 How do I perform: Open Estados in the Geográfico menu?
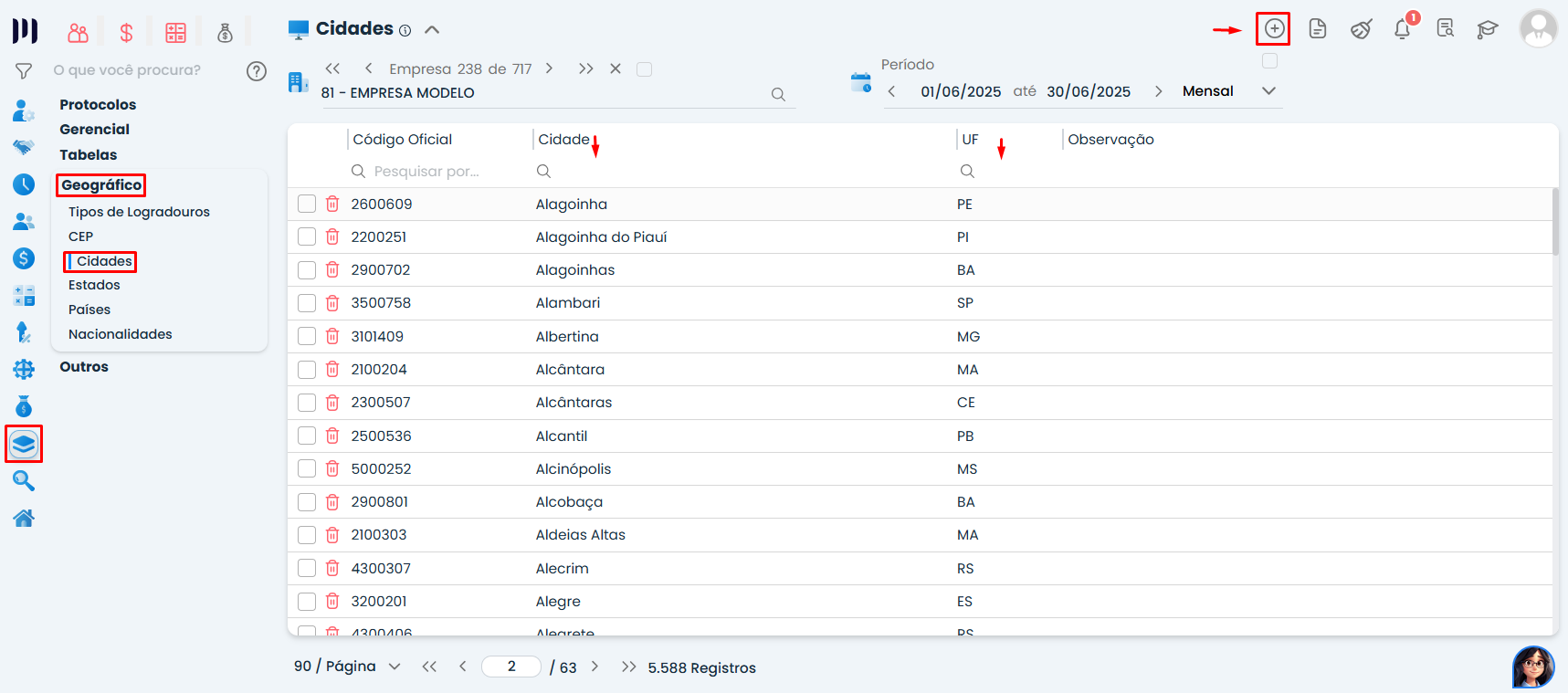(94, 285)
